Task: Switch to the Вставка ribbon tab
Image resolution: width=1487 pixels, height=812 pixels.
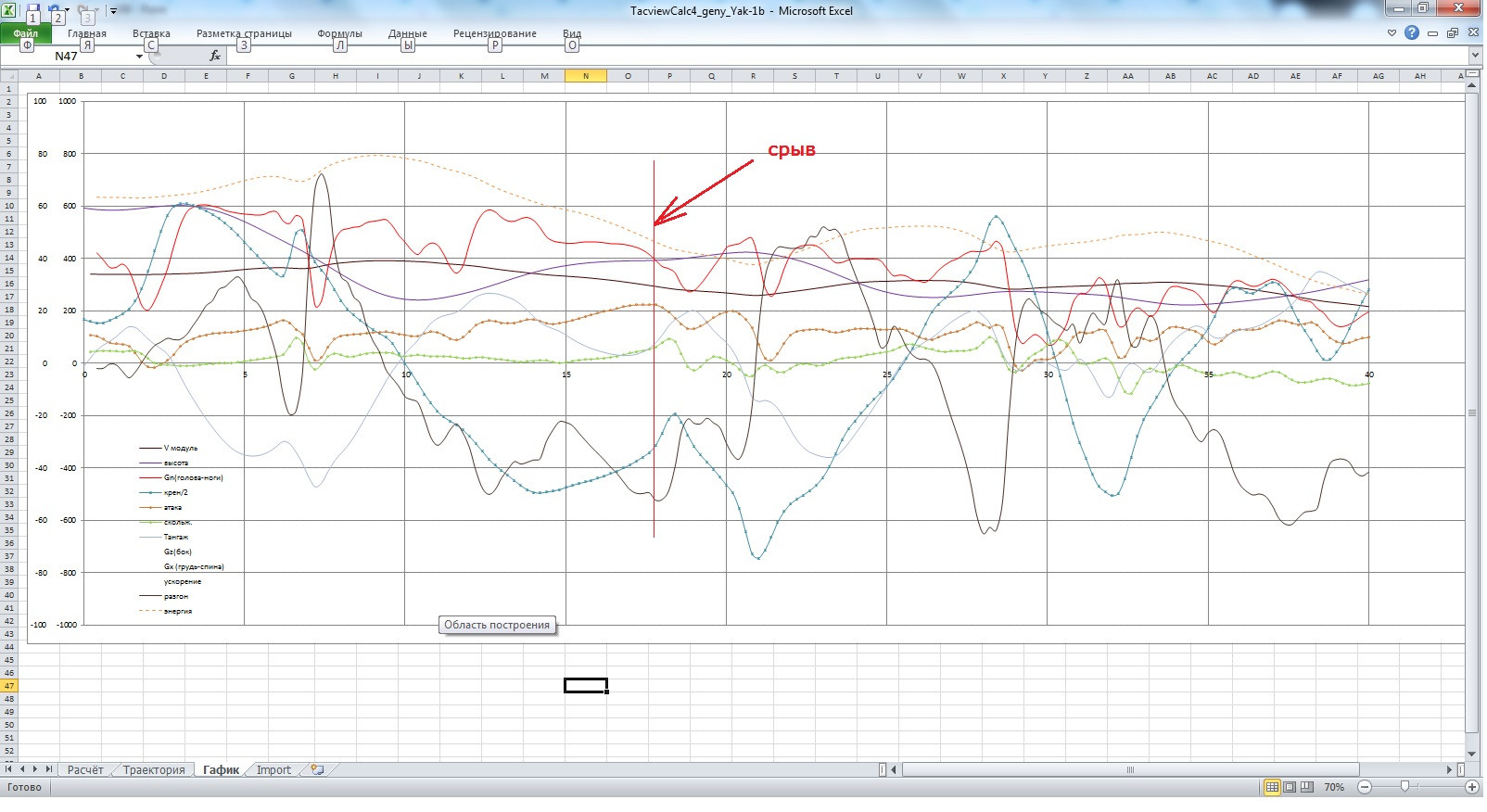Action: click(x=151, y=33)
